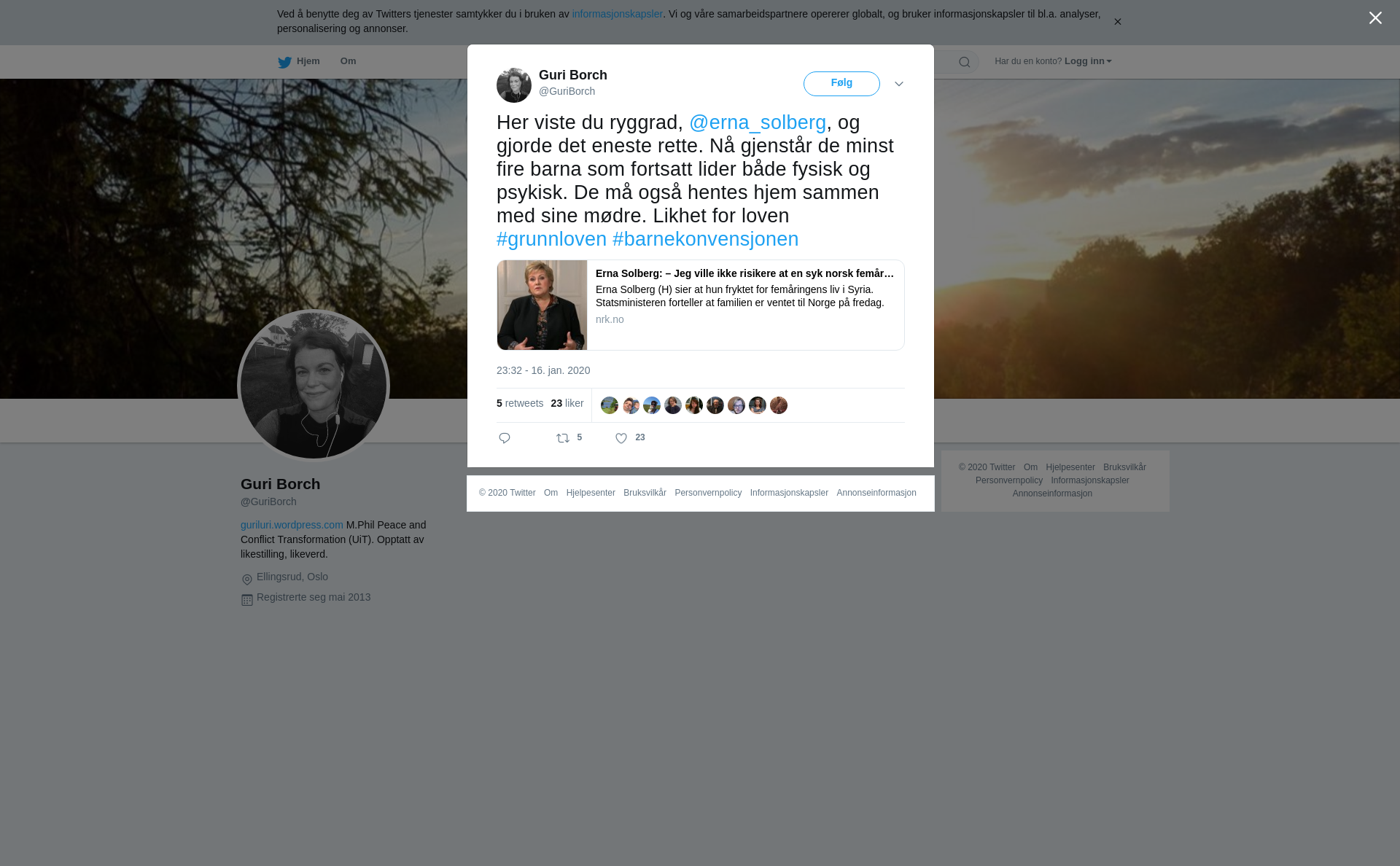Show the 23 liker list
This screenshot has height=866, width=1400.
567,403
